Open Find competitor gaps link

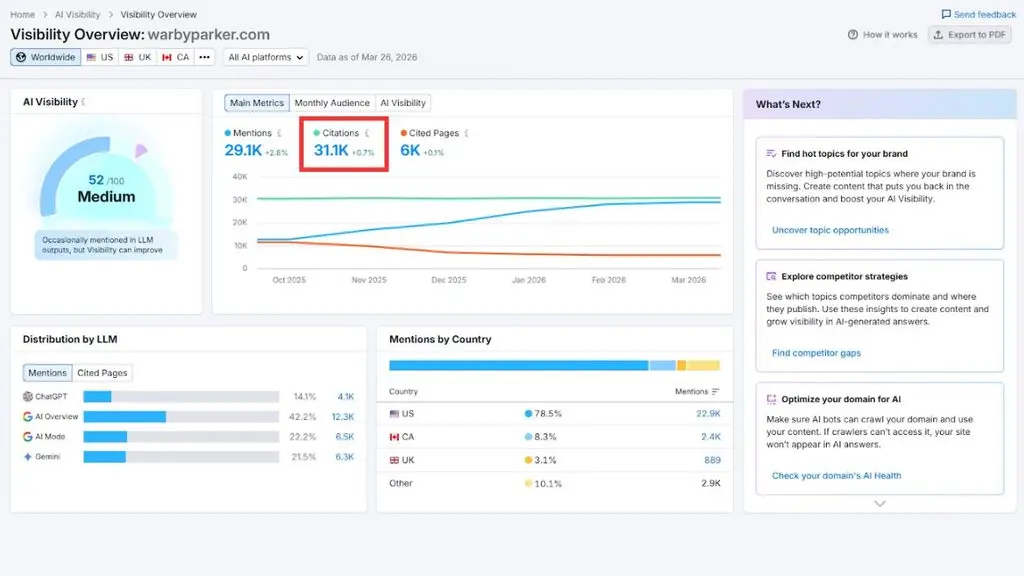point(816,353)
